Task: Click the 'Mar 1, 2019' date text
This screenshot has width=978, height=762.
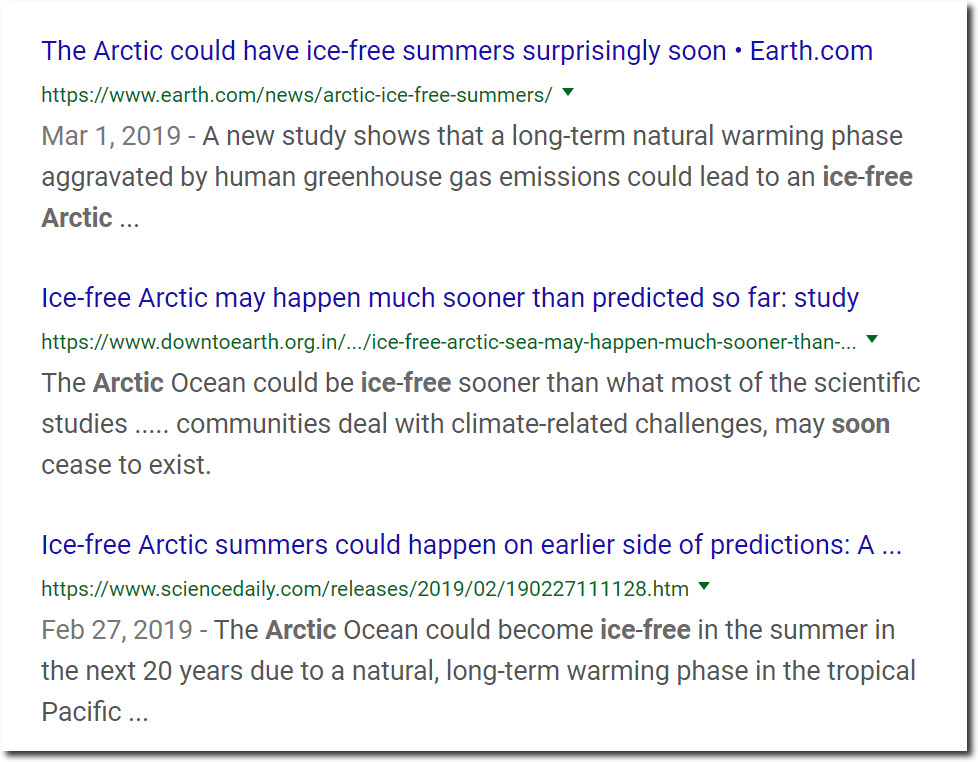Action: [111, 136]
